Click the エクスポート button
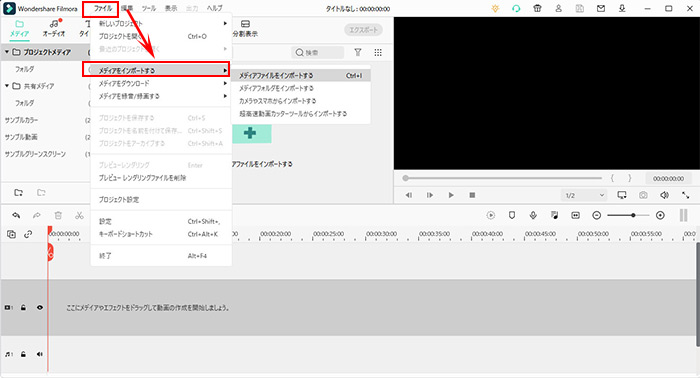This screenshot has height=378, width=700. coord(363,30)
